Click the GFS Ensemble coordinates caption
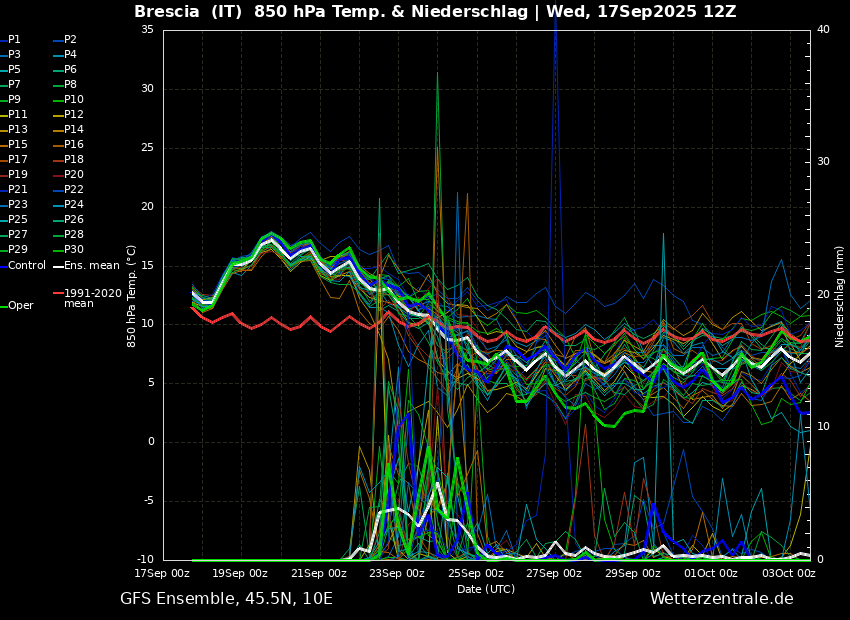 (226, 599)
